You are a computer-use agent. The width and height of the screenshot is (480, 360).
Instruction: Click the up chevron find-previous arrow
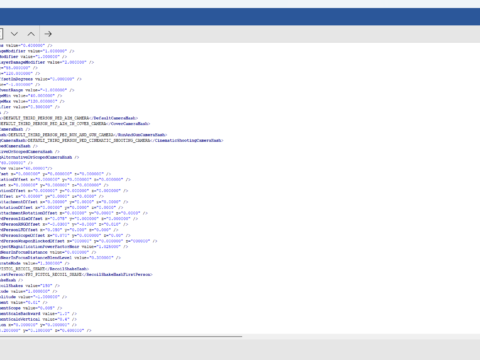pos(31,34)
